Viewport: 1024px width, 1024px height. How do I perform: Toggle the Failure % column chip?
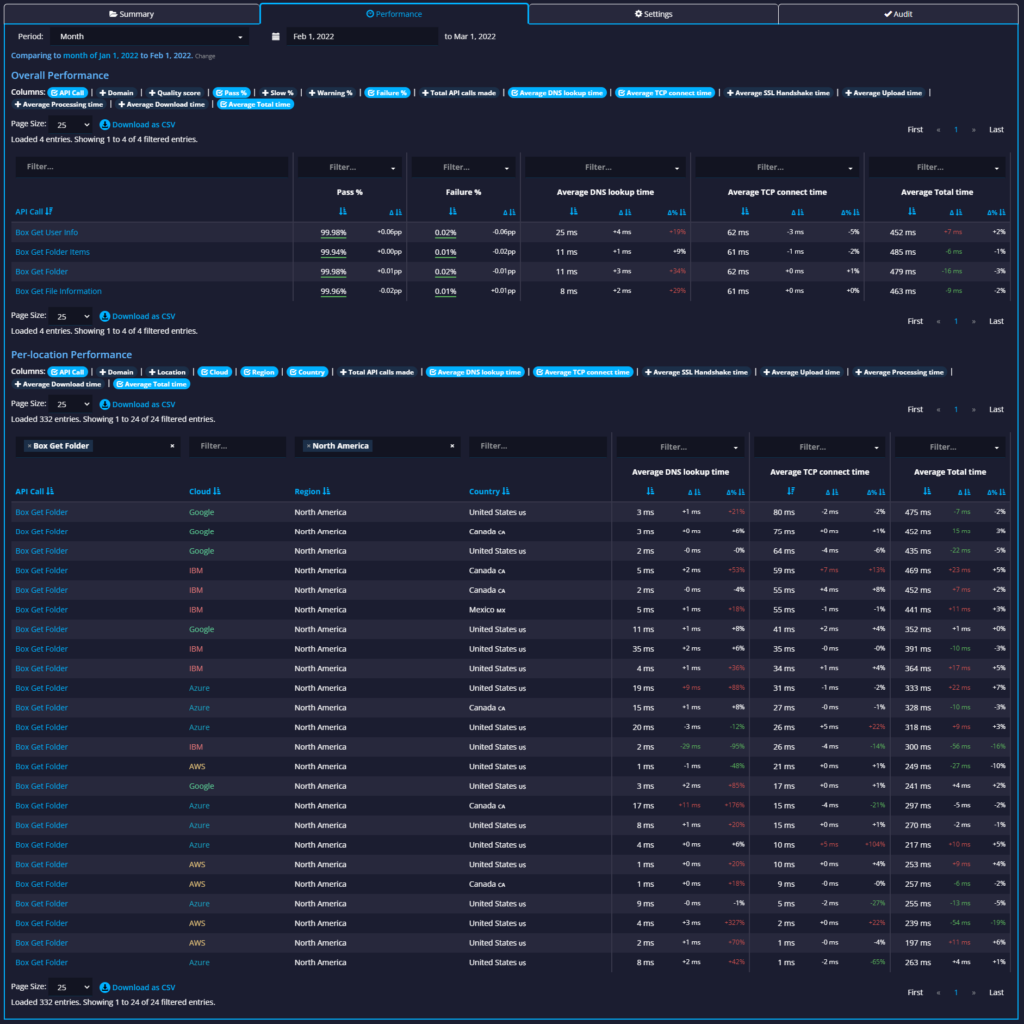(x=387, y=93)
